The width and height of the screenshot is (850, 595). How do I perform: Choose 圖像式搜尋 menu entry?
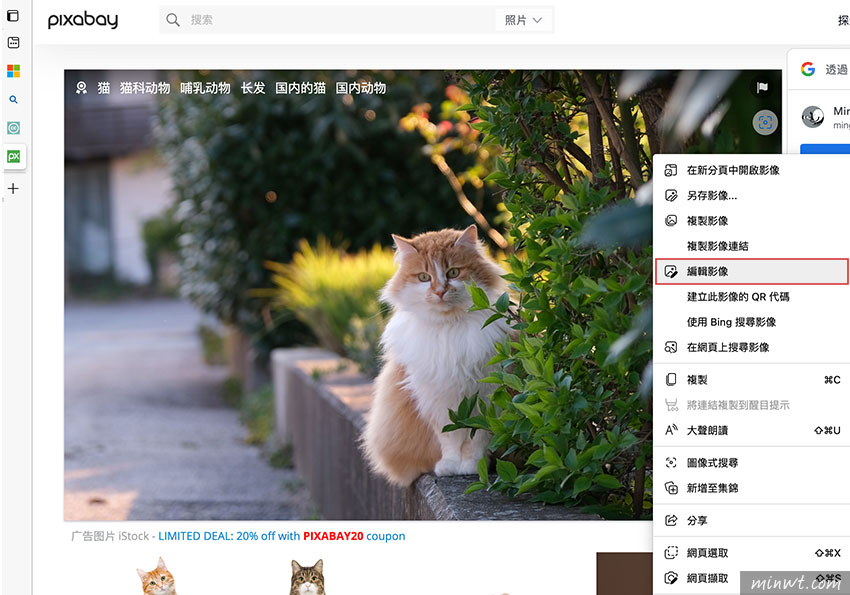tap(751, 463)
